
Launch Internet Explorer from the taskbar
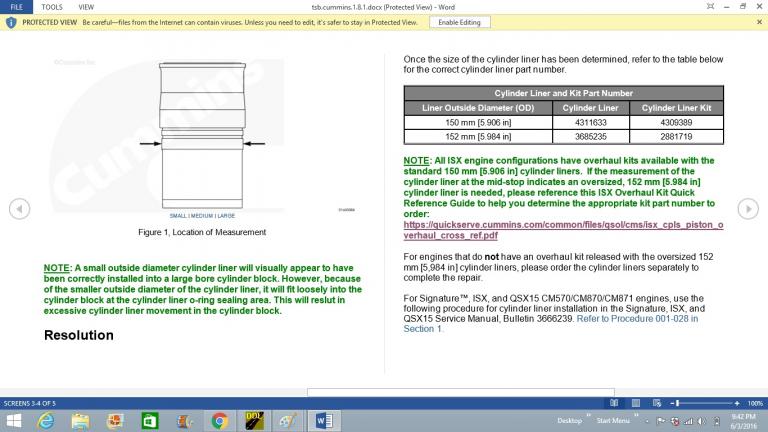(46, 421)
